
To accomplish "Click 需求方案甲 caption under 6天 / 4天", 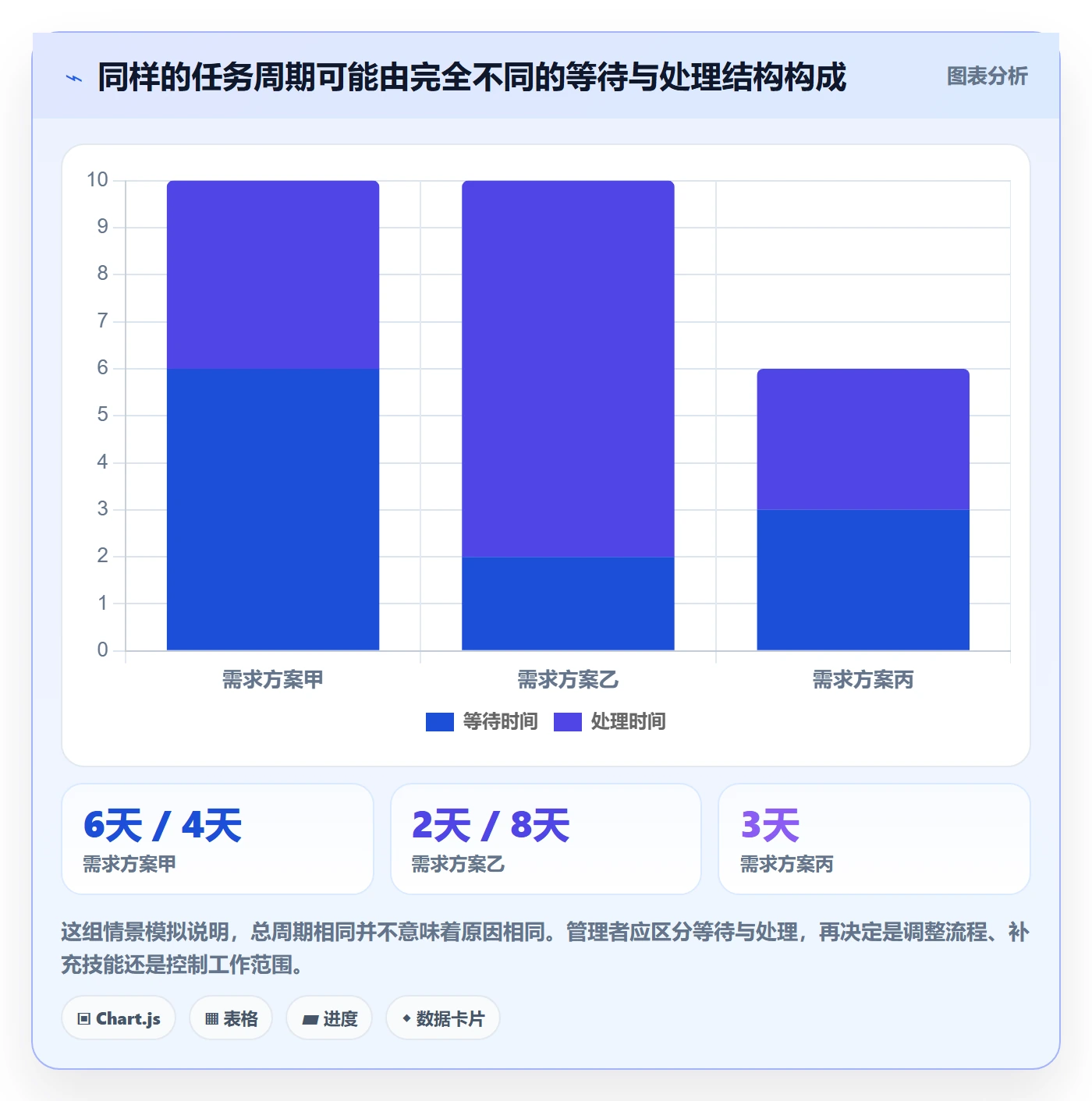I will coord(129,864).
